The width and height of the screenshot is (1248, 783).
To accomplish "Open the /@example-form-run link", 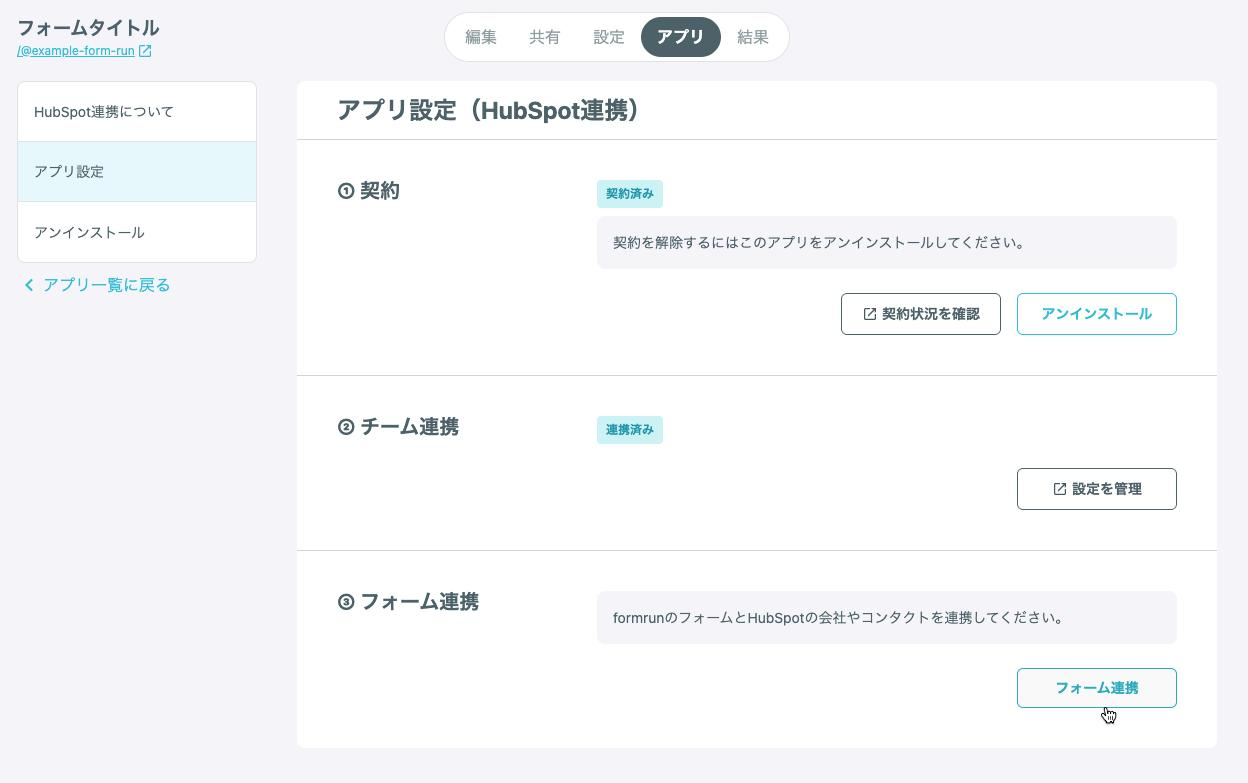I will pyautogui.click(x=76, y=51).
